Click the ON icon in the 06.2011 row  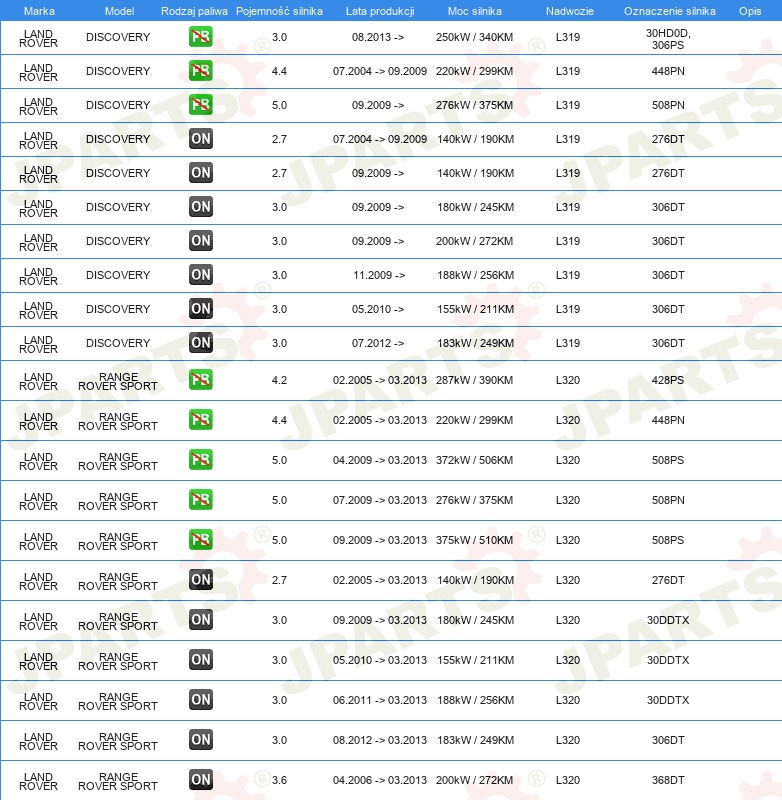click(x=200, y=700)
